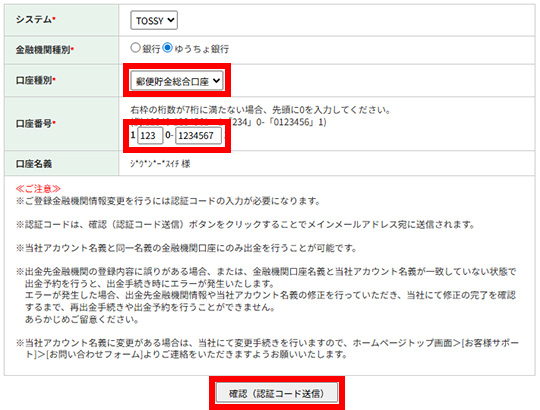Click the ≪ご注意≫ red heading
Image resolution: width=540 pixels, height=410 pixels.
click(x=38, y=189)
